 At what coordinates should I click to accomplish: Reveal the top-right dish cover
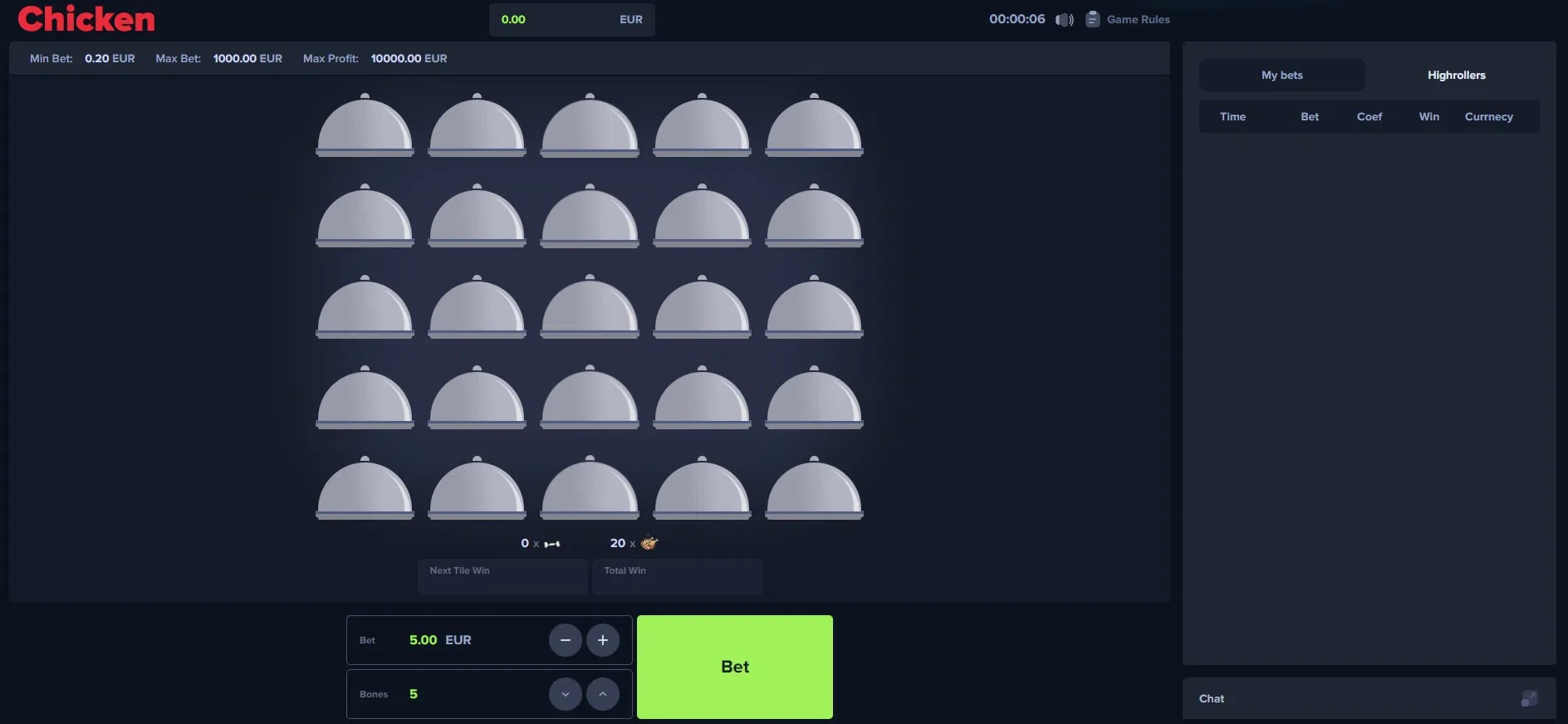[x=814, y=127]
